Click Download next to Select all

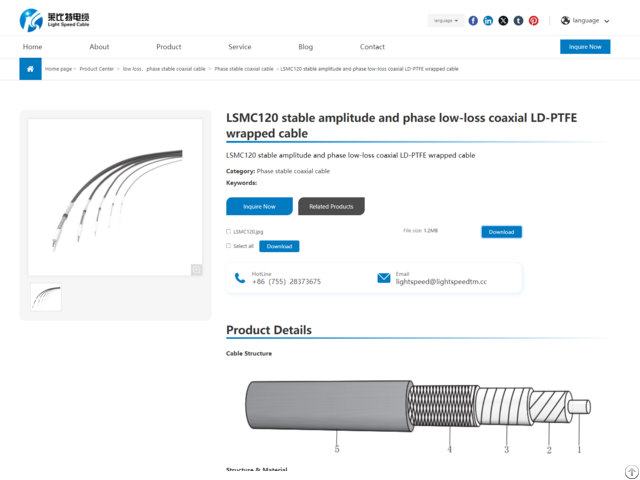pyautogui.click(x=279, y=246)
